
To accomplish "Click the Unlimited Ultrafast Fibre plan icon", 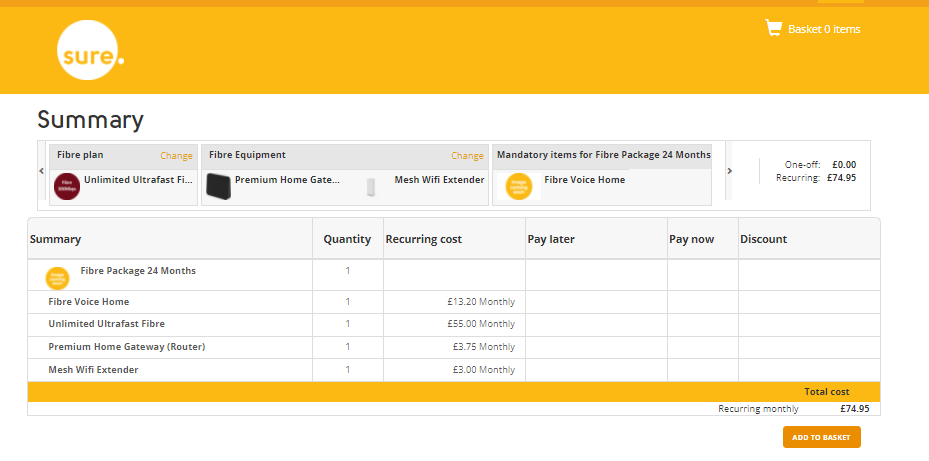I will (67, 186).
